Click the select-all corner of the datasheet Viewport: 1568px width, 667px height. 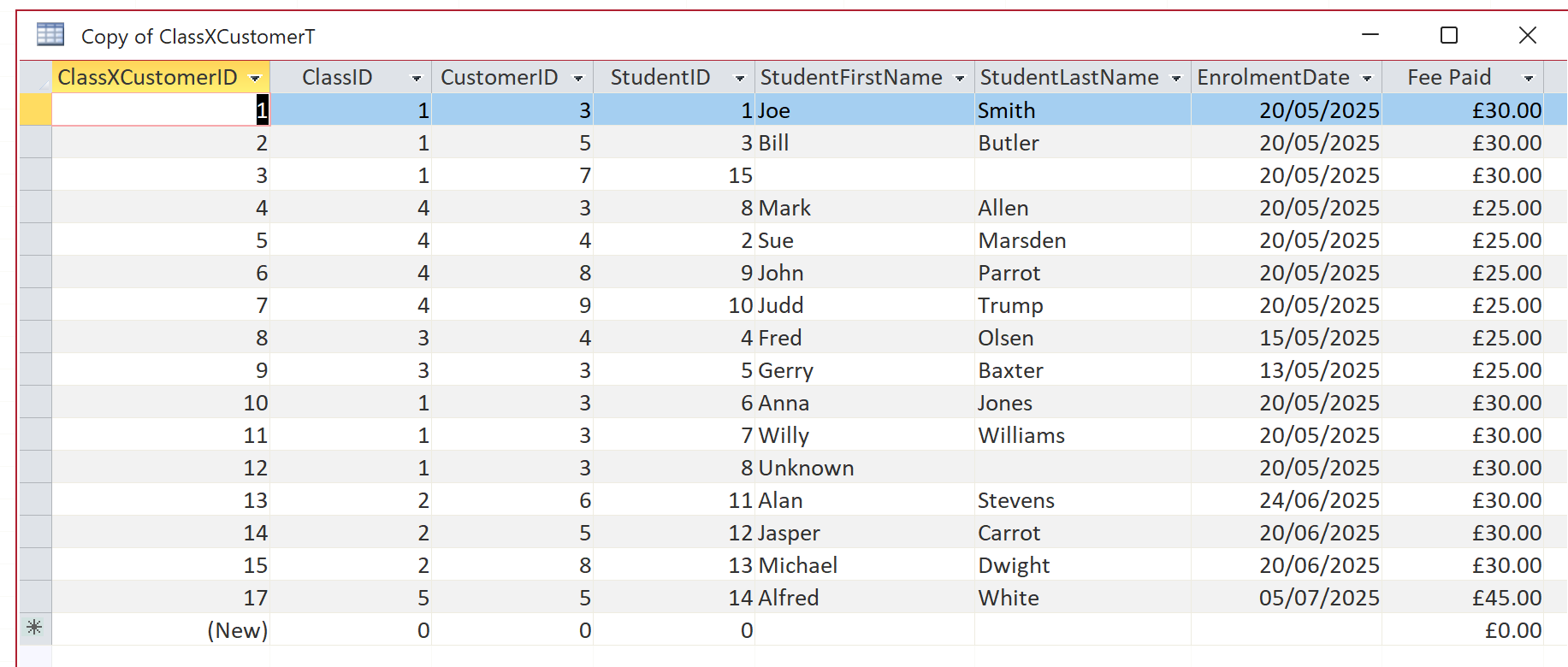tap(35, 78)
